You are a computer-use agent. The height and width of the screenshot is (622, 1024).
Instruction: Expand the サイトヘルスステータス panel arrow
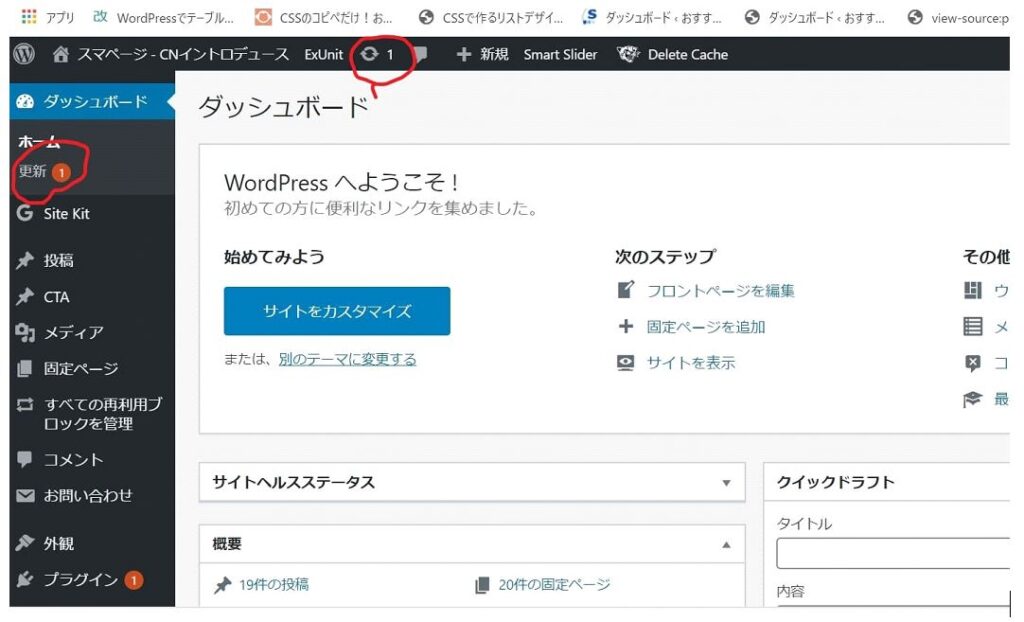[x=726, y=483]
